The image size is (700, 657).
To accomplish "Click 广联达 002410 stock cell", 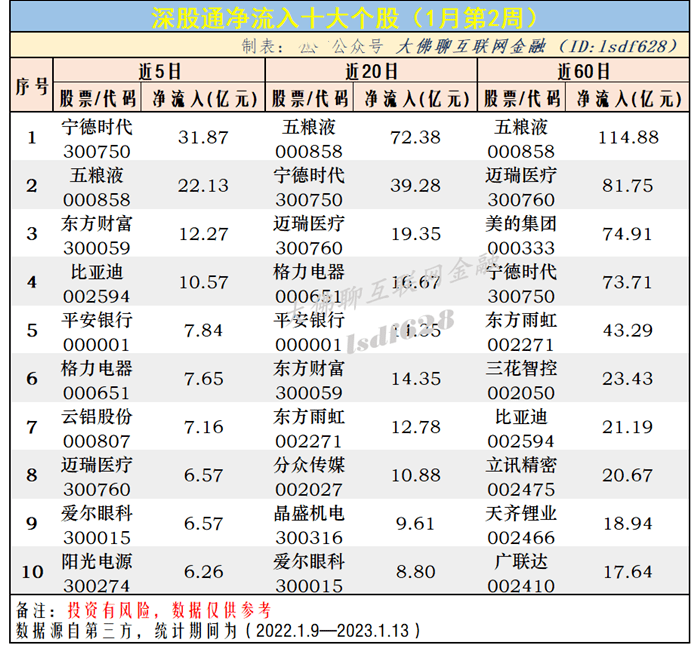I will click(521, 572).
